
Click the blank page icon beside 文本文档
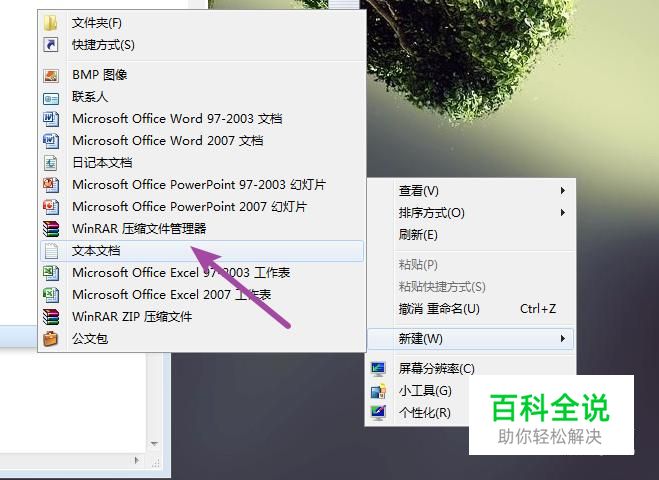point(51,251)
